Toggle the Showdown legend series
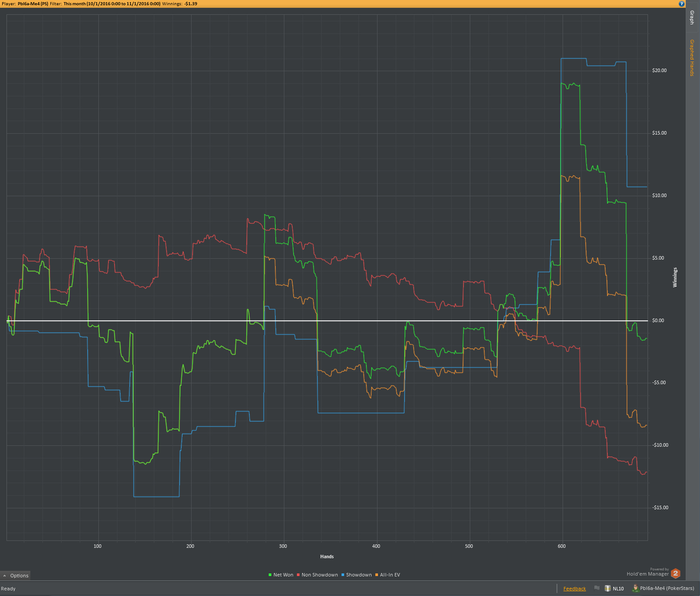The image size is (700, 596). (356, 575)
